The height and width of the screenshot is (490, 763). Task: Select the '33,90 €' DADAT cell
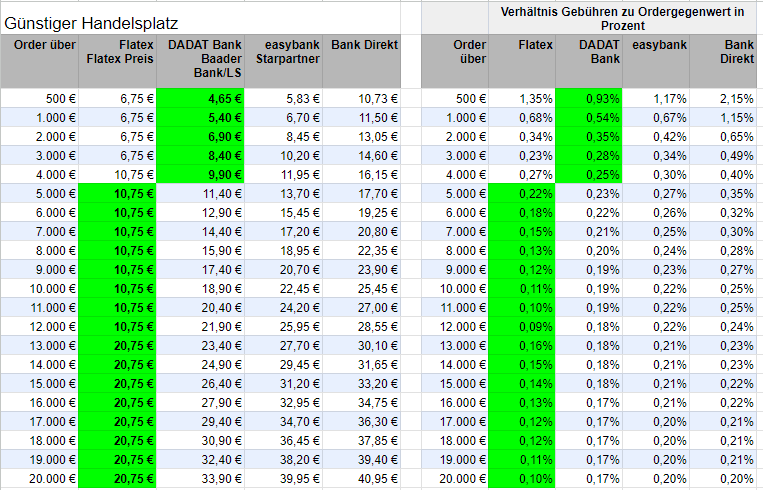(200, 478)
